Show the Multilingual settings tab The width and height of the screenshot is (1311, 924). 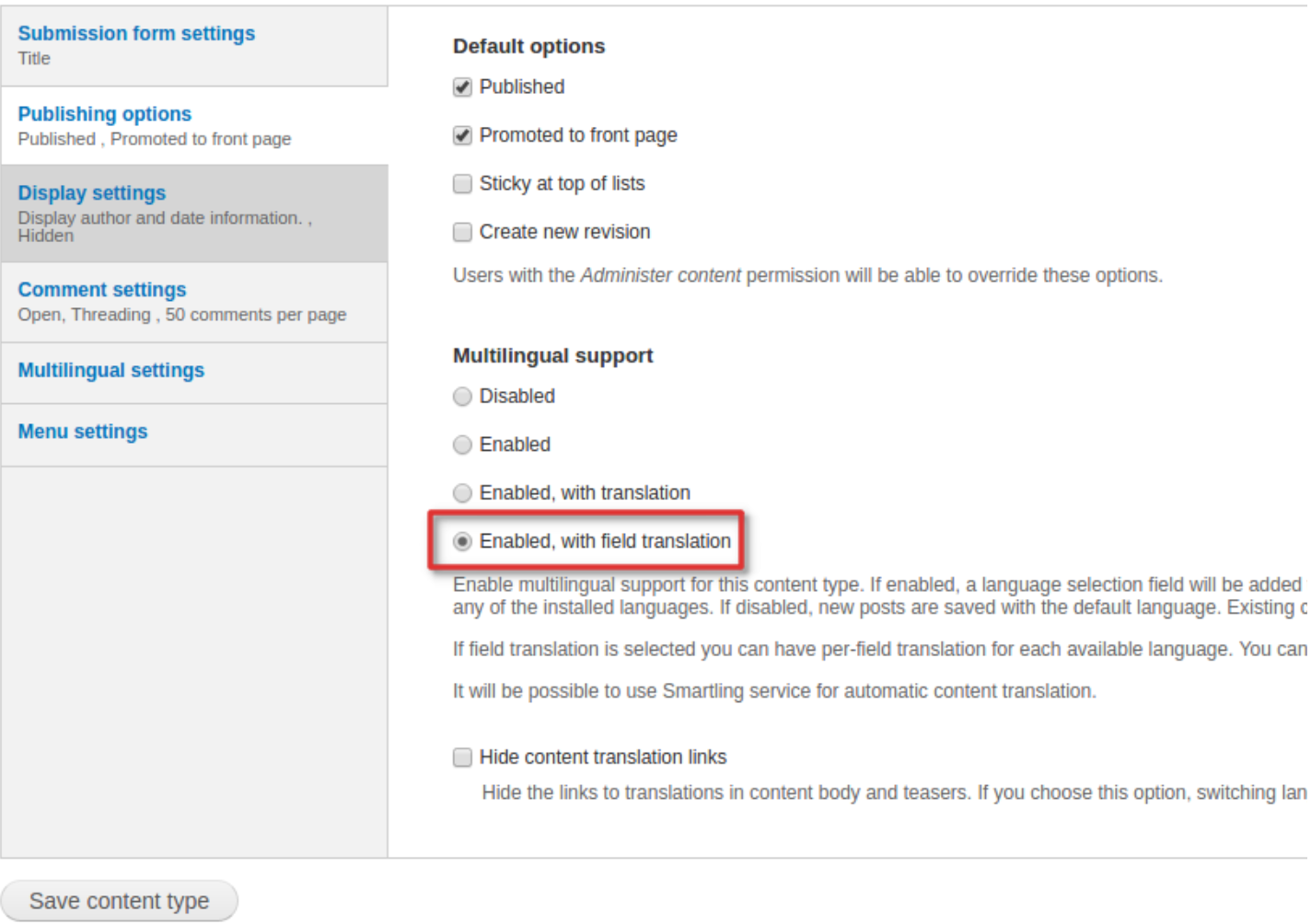[111, 370]
